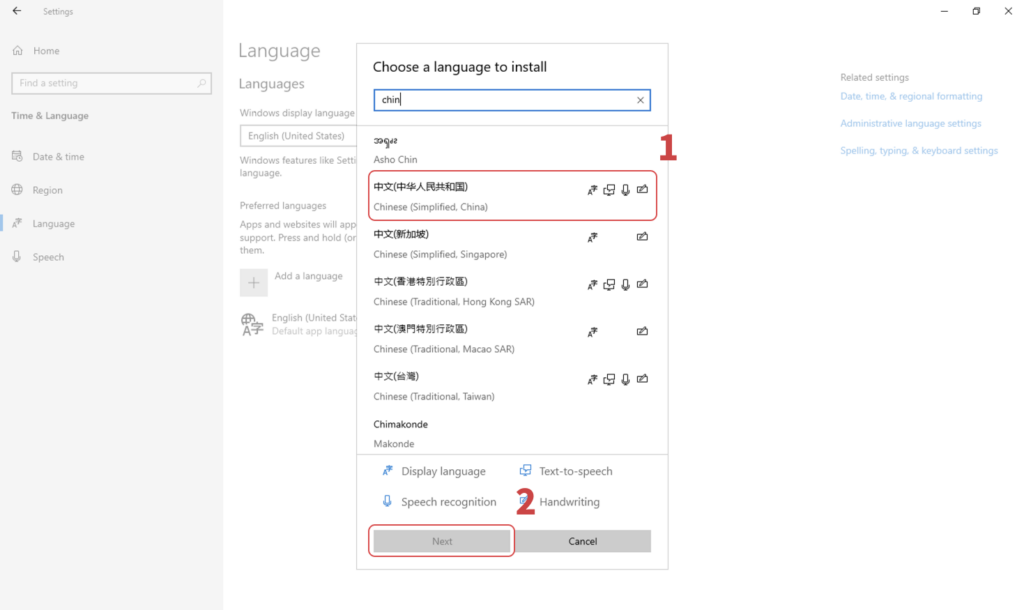Image resolution: width=1024 pixels, height=610 pixels.
Task: Choose Chinese (Traditional, Macao SAR)
Action: click(512, 339)
